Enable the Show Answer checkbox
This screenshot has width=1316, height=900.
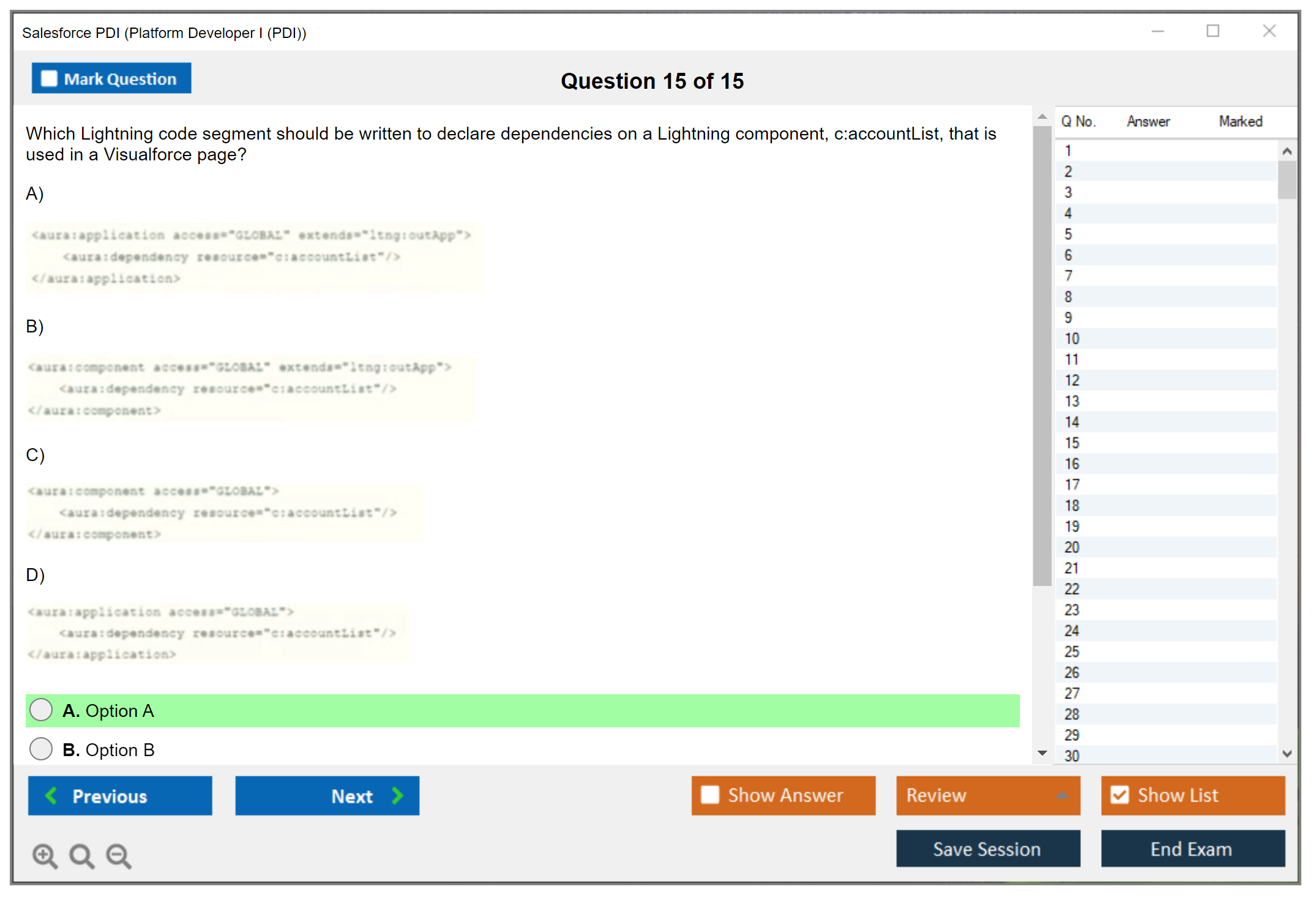pyautogui.click(x=710, y=795)
